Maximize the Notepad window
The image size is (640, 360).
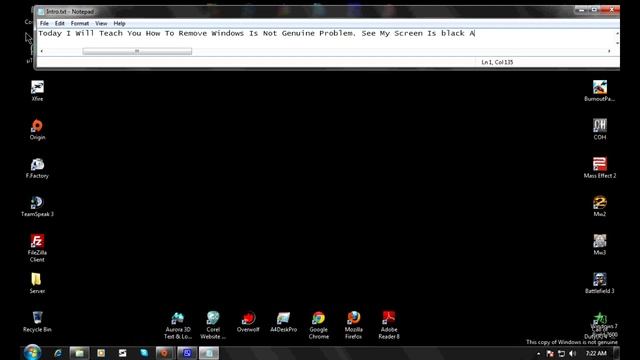[594, 9]
